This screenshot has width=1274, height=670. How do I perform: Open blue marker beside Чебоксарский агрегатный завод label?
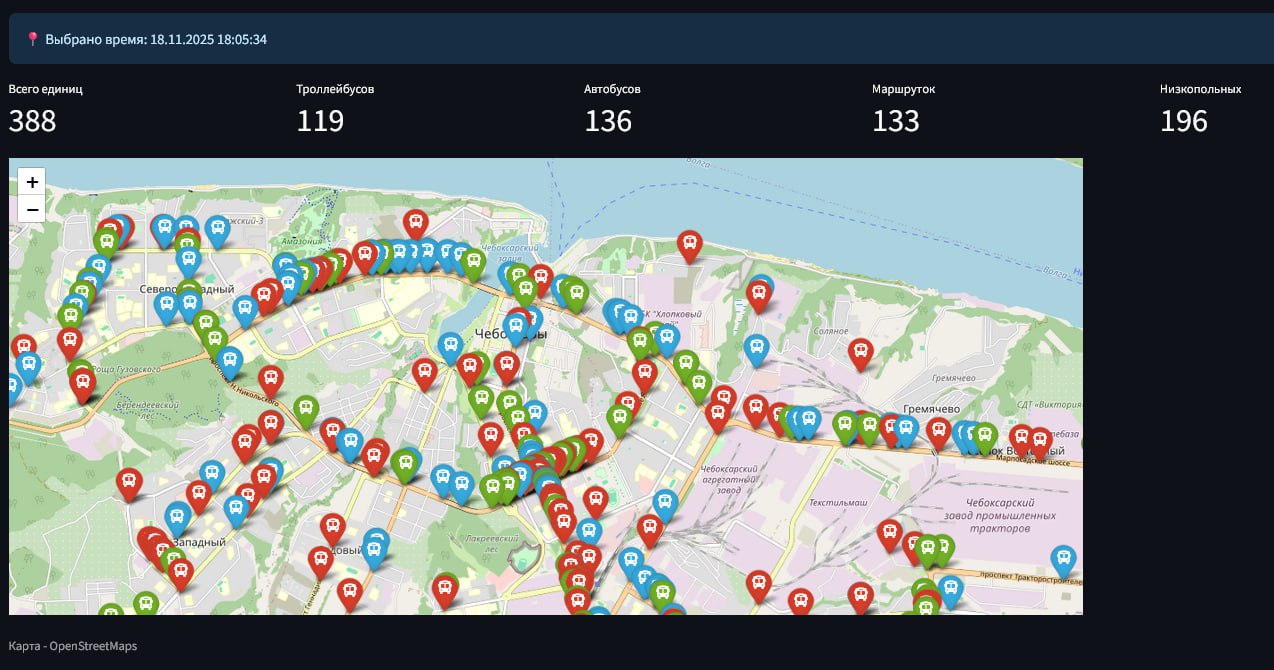click(665, 503)
